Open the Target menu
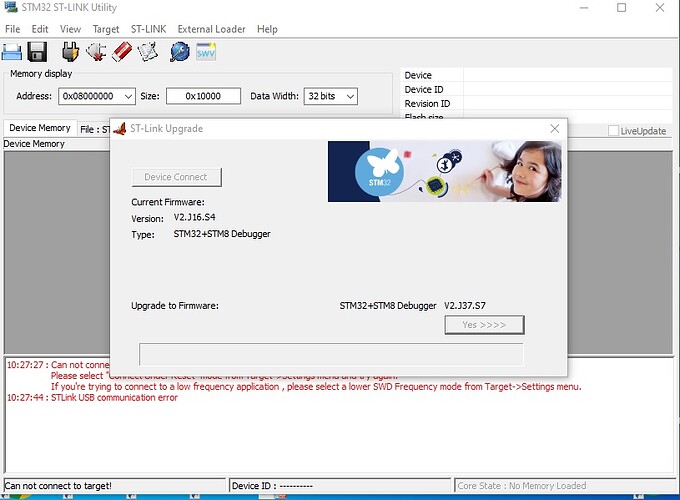Screen dimensions: 680x500 coord(105,29)
